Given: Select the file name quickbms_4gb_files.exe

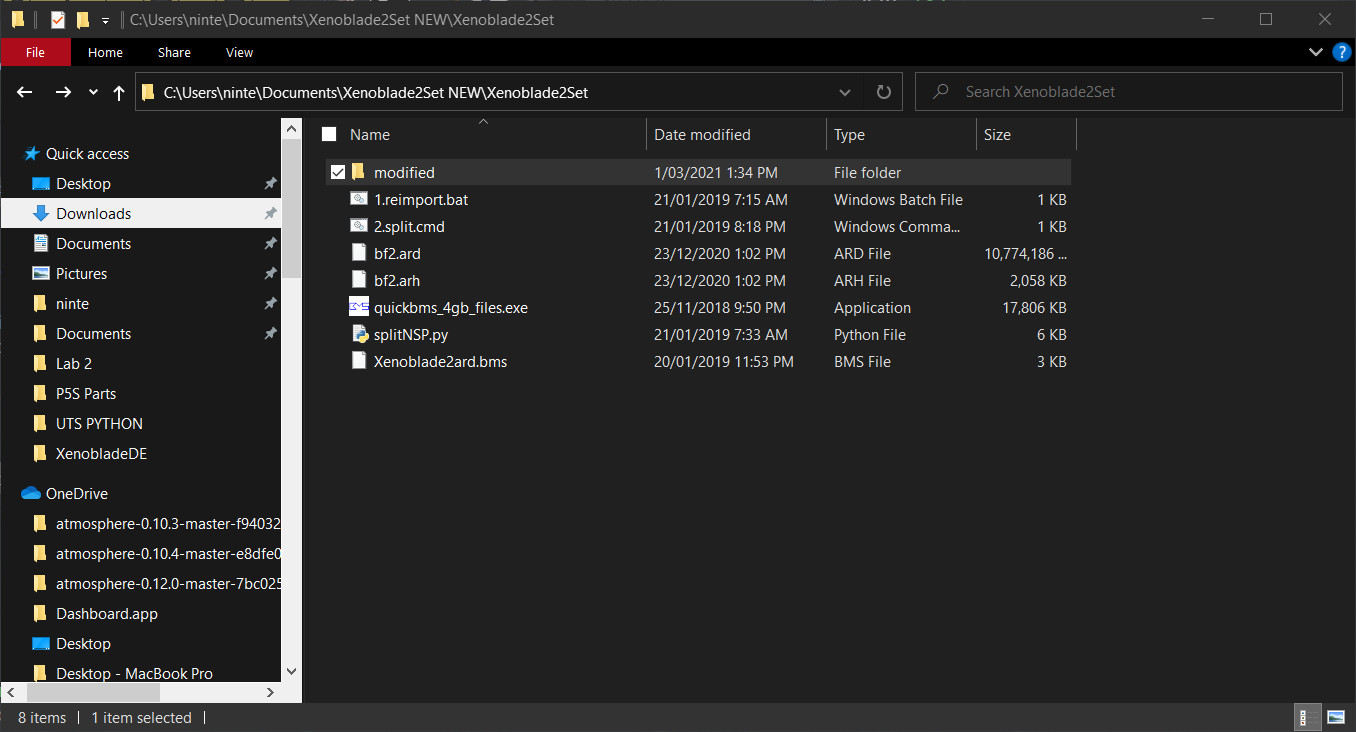Looking at the screenshot, I should click(451, 308).
